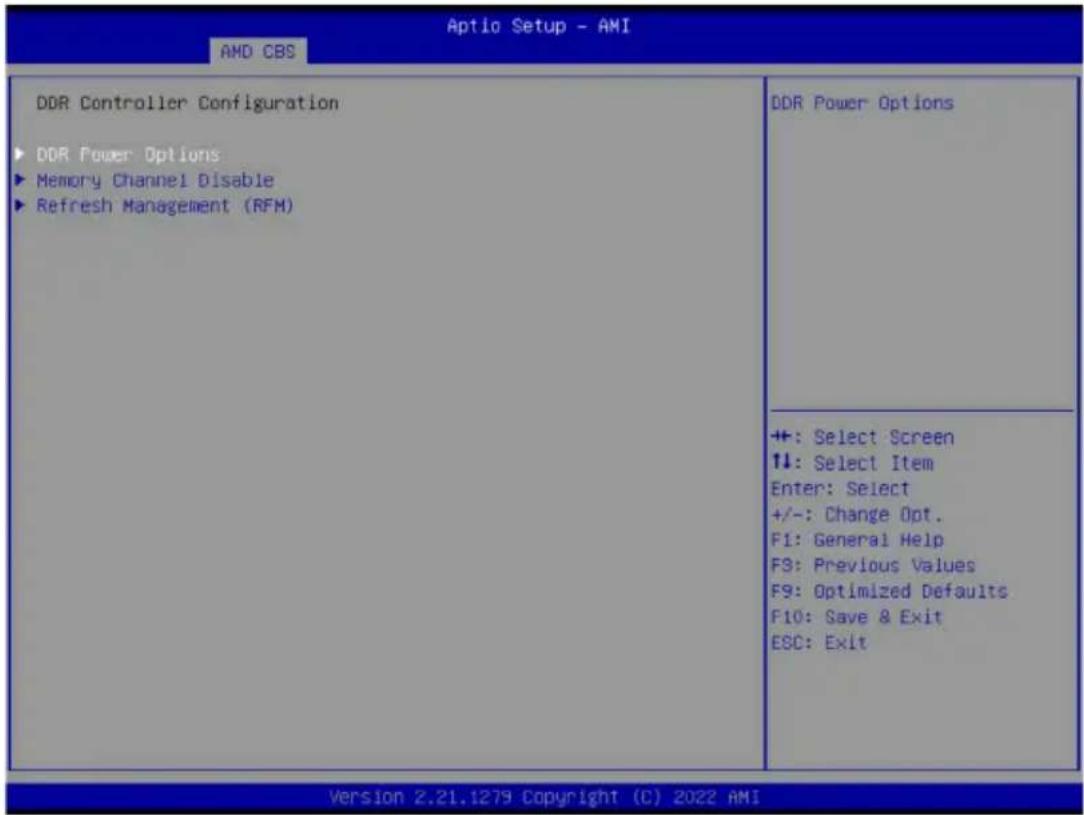Click the F9: Optimized Defaults hint

[889, 591]
